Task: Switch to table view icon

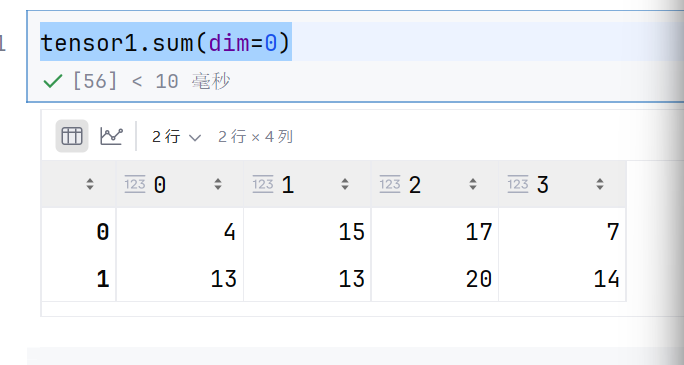Action: pyautogui.click(x=72, y=136)
